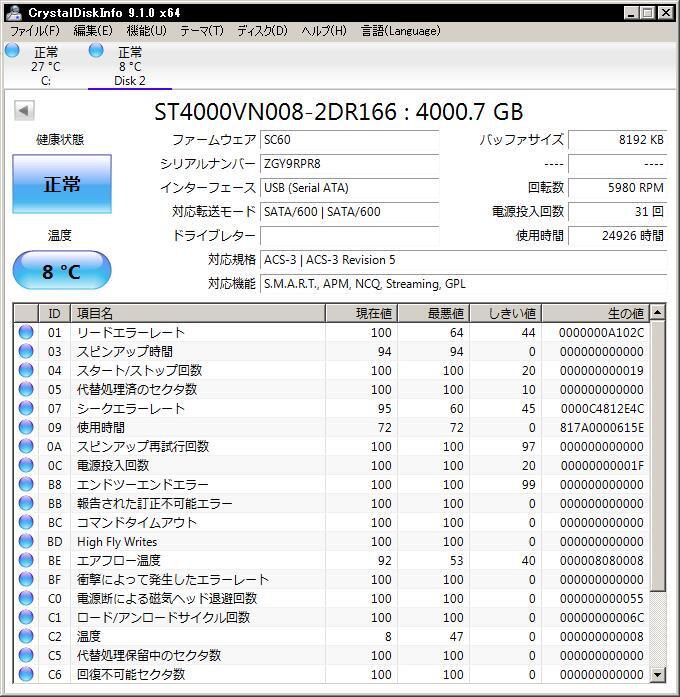Click raw value 000008080008 of エアフロー温度

point(601,561)
